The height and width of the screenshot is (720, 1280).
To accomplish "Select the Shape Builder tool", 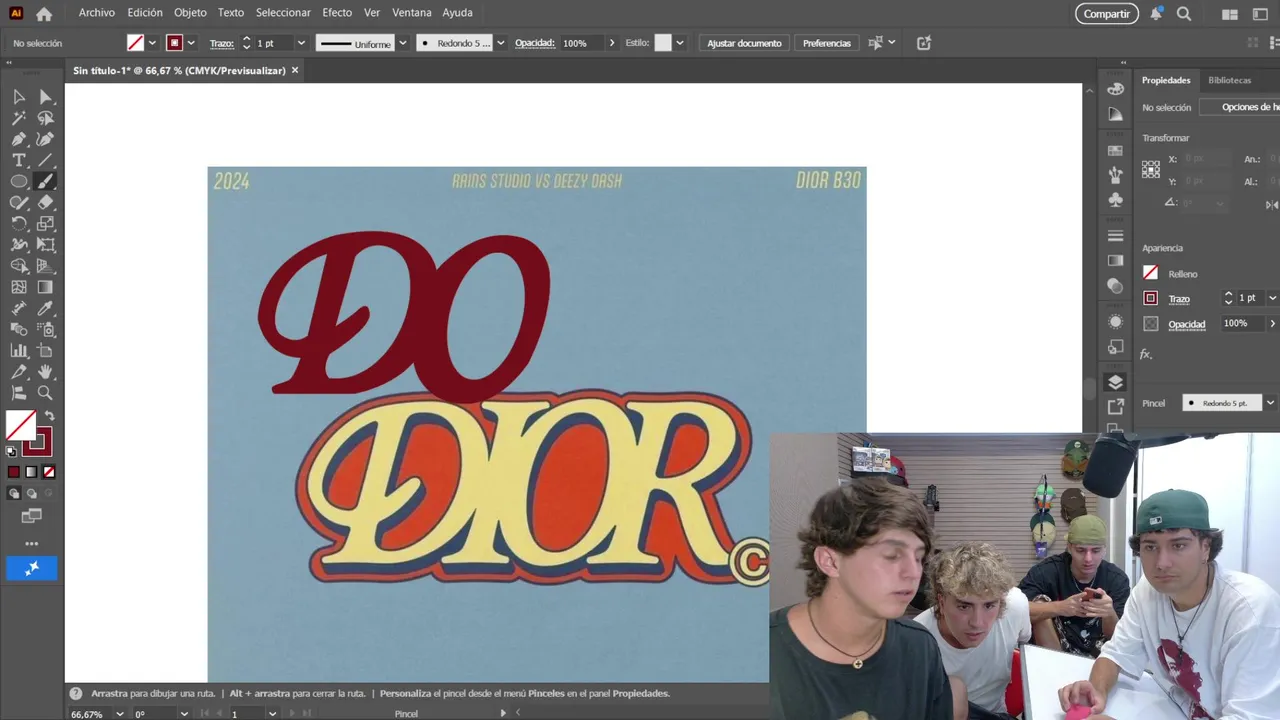I will pos(19,266).
